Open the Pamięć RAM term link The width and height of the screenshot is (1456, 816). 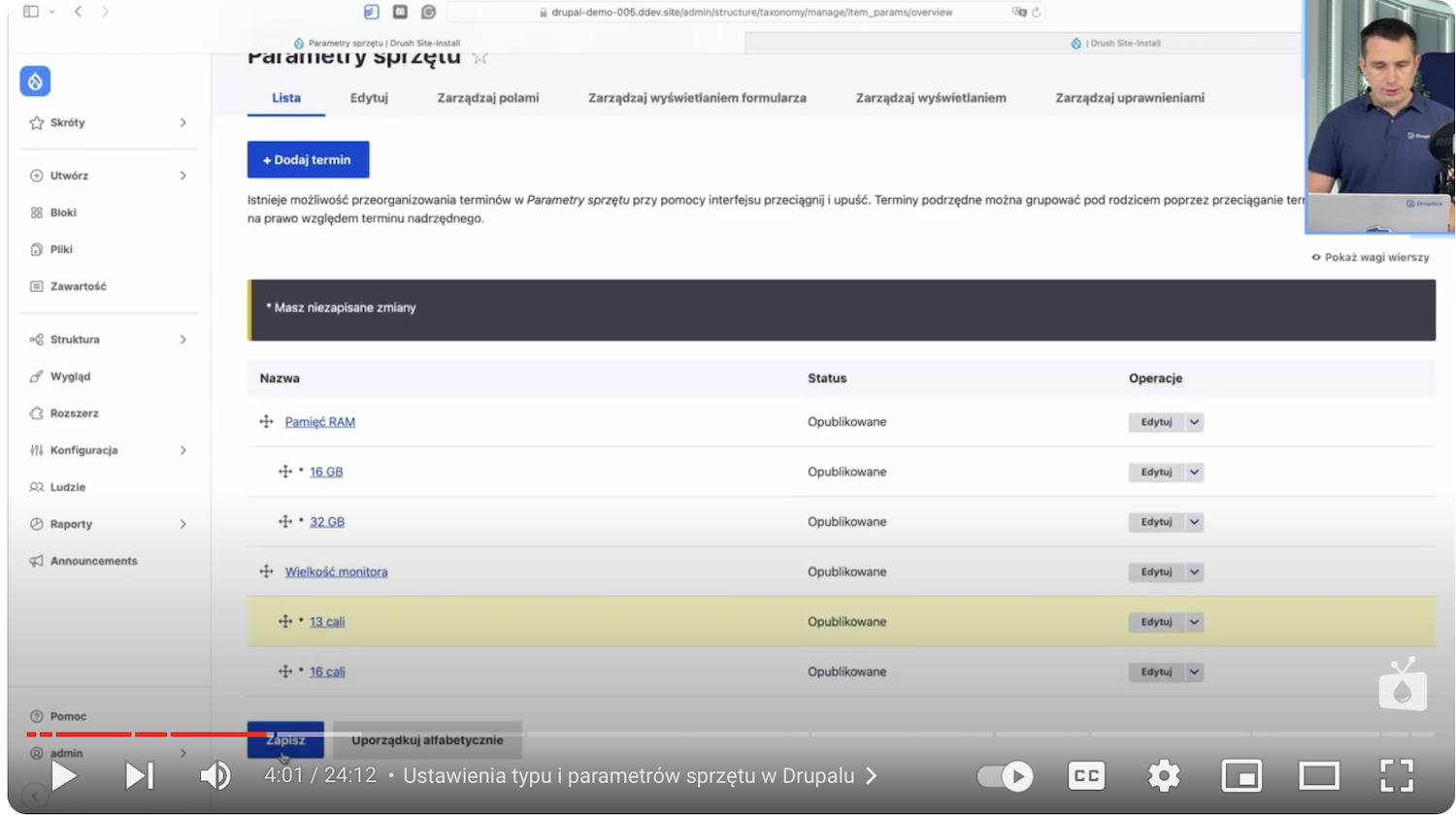(320, 422)
